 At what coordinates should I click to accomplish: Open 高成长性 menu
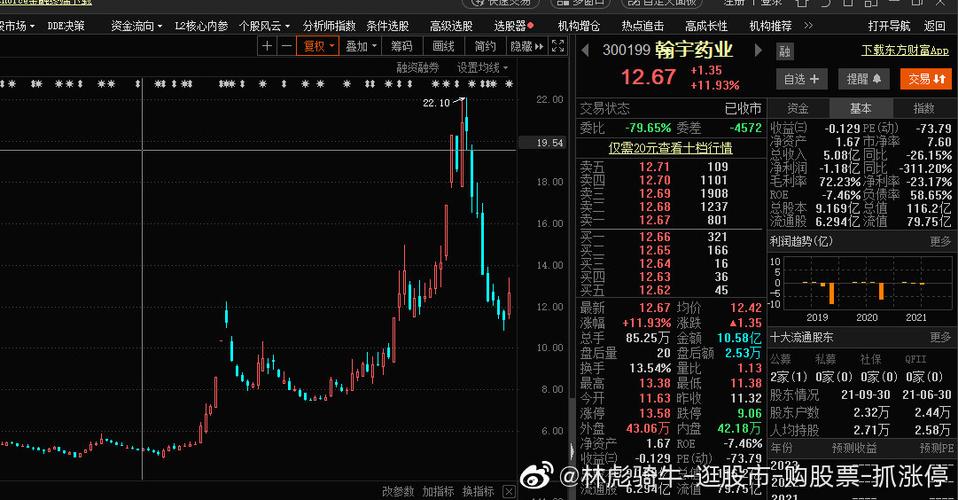(x=706, y=26)
